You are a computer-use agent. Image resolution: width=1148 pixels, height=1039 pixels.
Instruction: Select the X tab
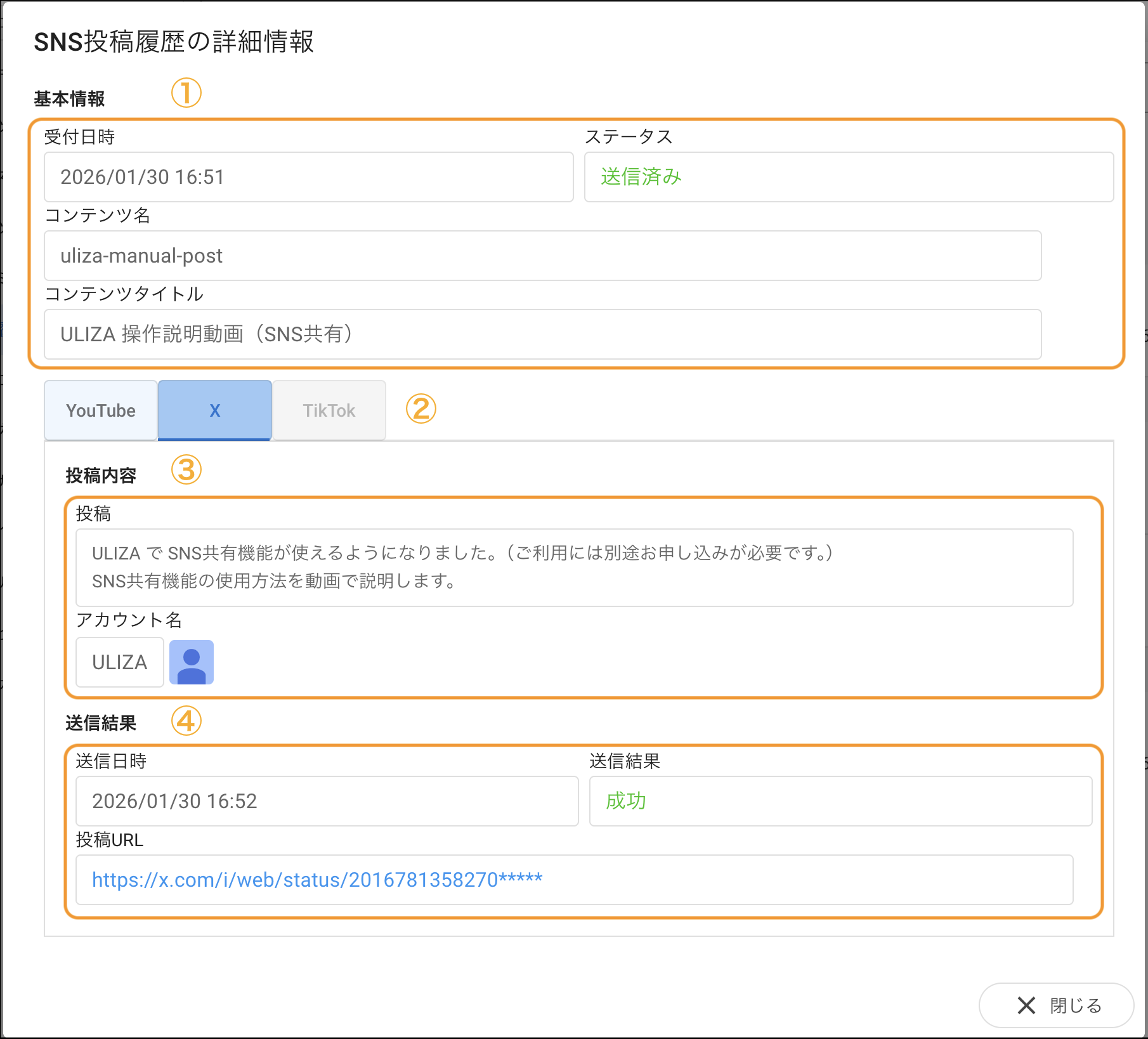point(215,410)
